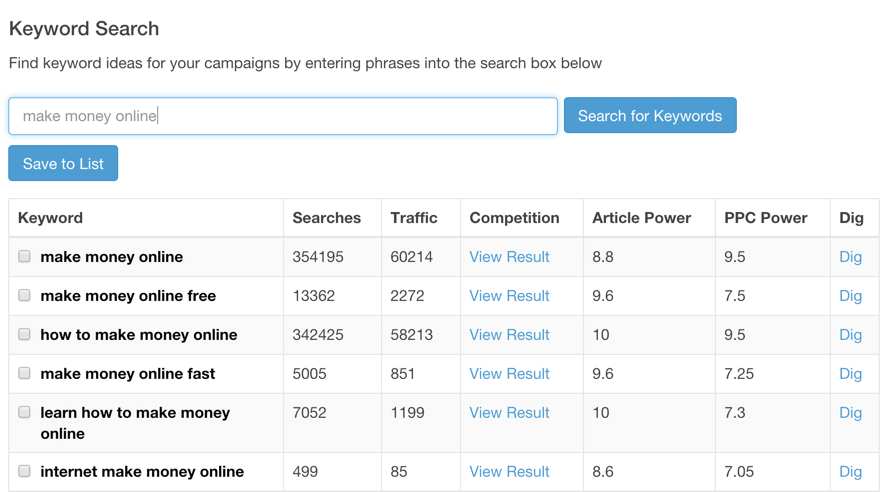
Task: View Result for 'internet make money online'
Action: coord(509,471)
